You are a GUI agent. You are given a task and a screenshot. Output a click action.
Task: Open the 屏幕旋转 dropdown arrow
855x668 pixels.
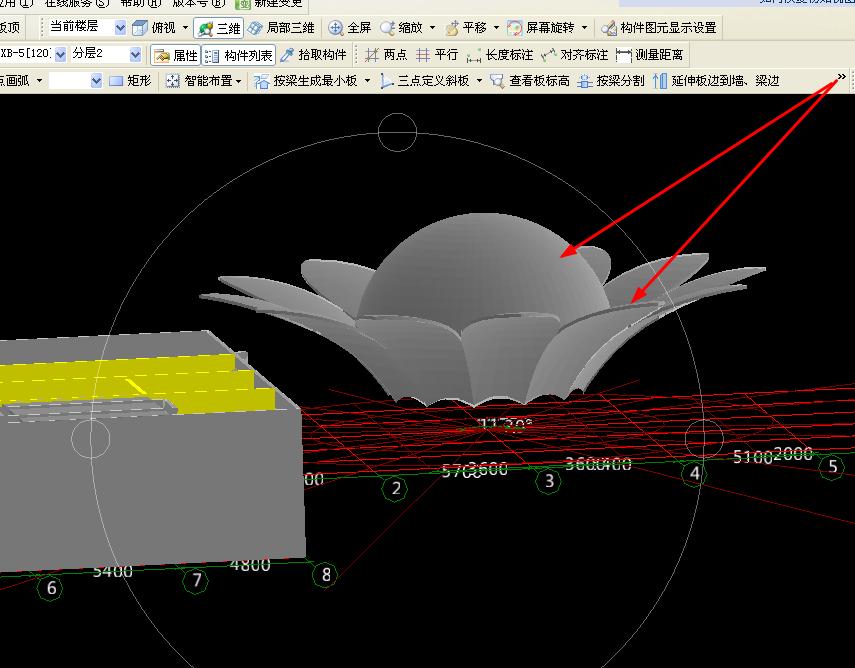(x=584, y=28)
